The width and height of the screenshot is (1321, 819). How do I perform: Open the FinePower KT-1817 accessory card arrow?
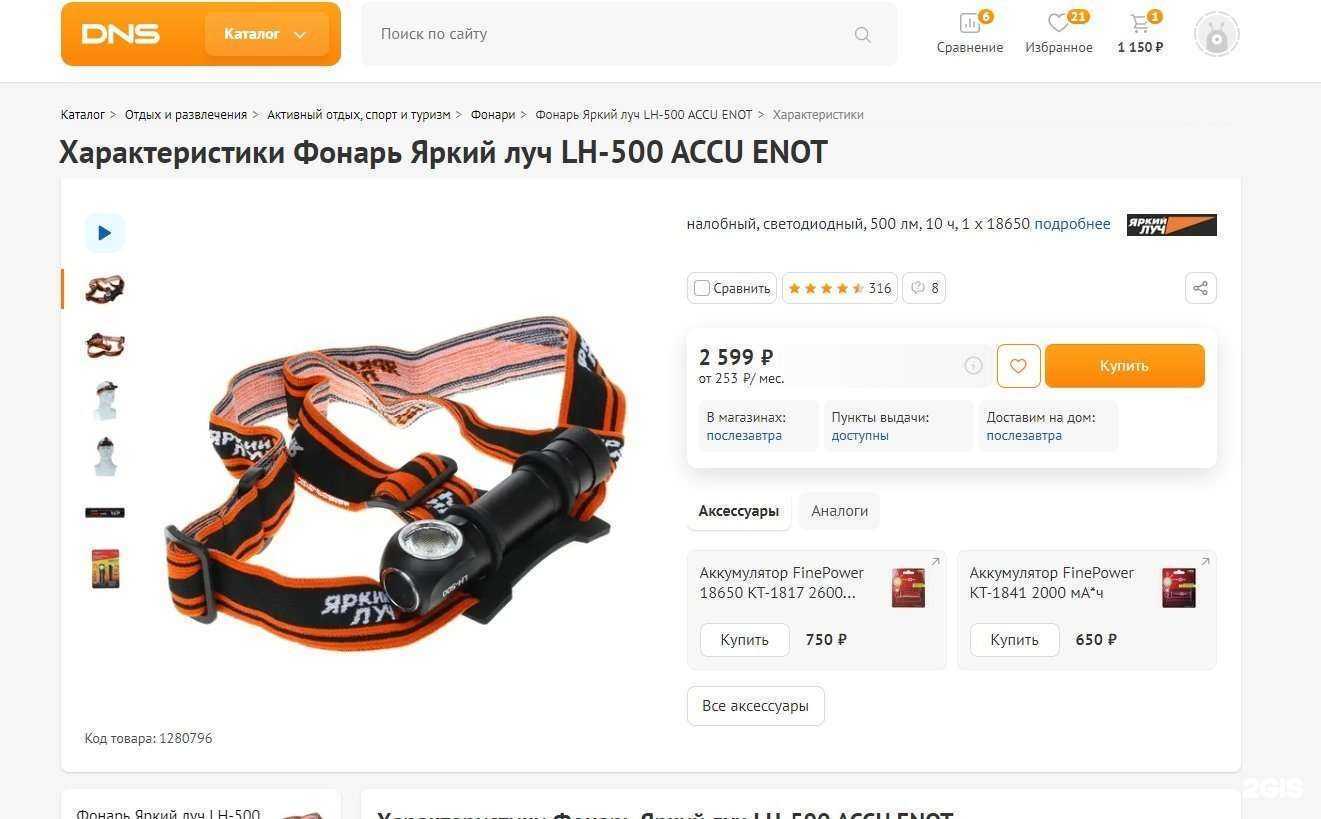pyautogui.click(x=936, y=562)
